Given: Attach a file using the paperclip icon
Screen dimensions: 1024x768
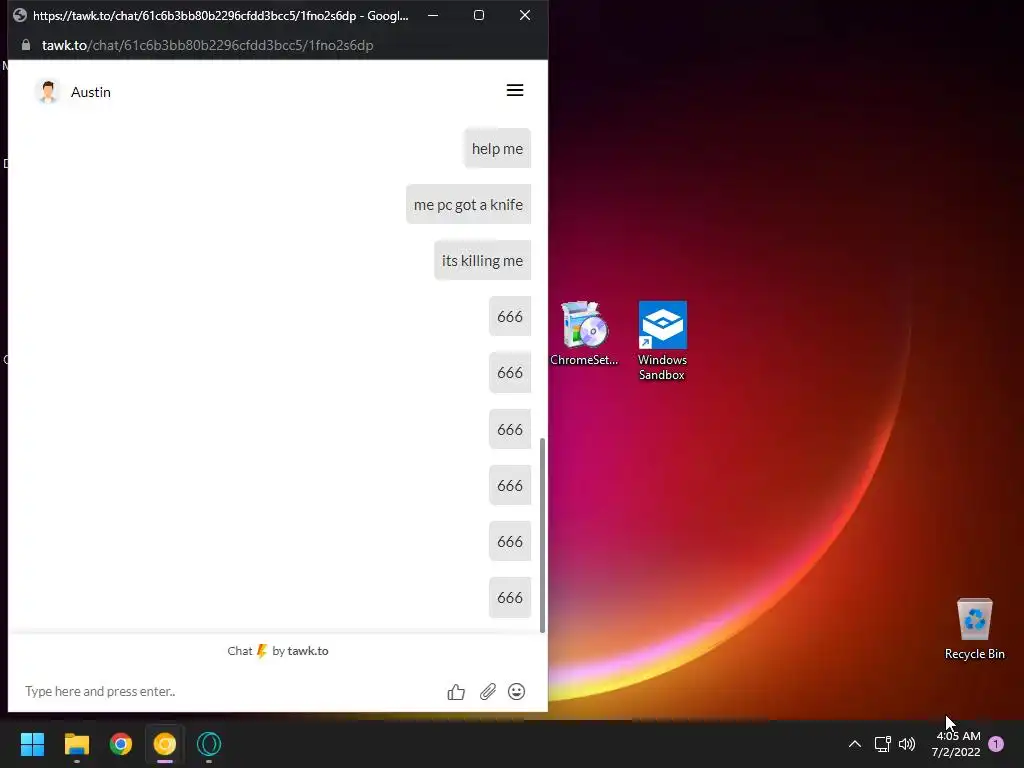Looking at the screenshot, I should click(x=488, y=692).
